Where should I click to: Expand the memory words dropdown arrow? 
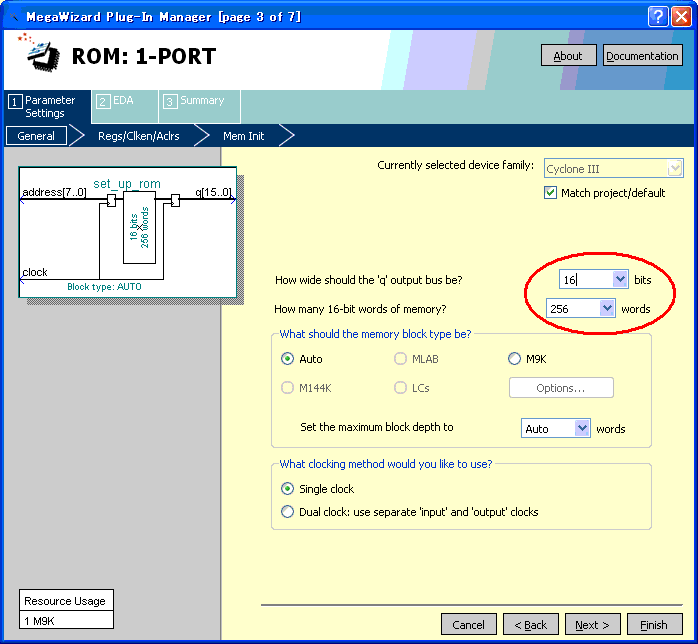pyautogui.click(x=607, y=308)
